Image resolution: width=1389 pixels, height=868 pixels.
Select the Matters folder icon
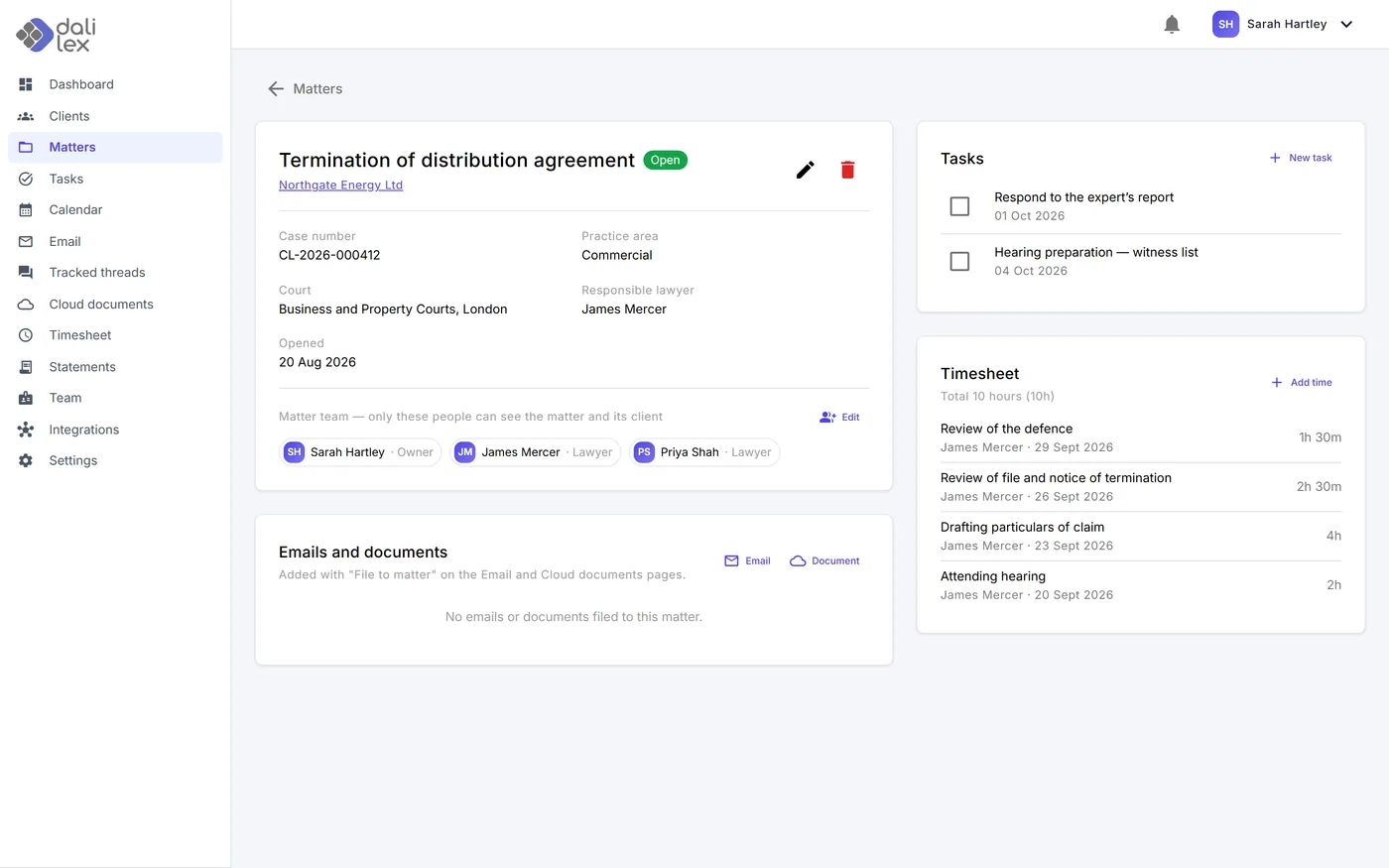pyautogui.click(x=26, y=147)
